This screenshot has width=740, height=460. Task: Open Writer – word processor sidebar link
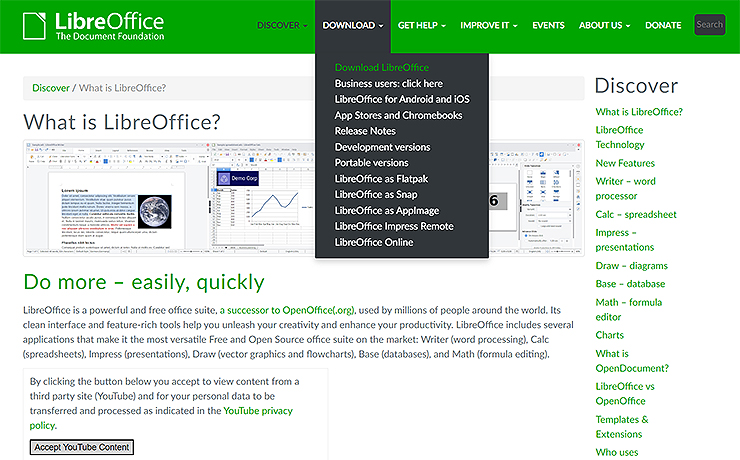(625, 188)
